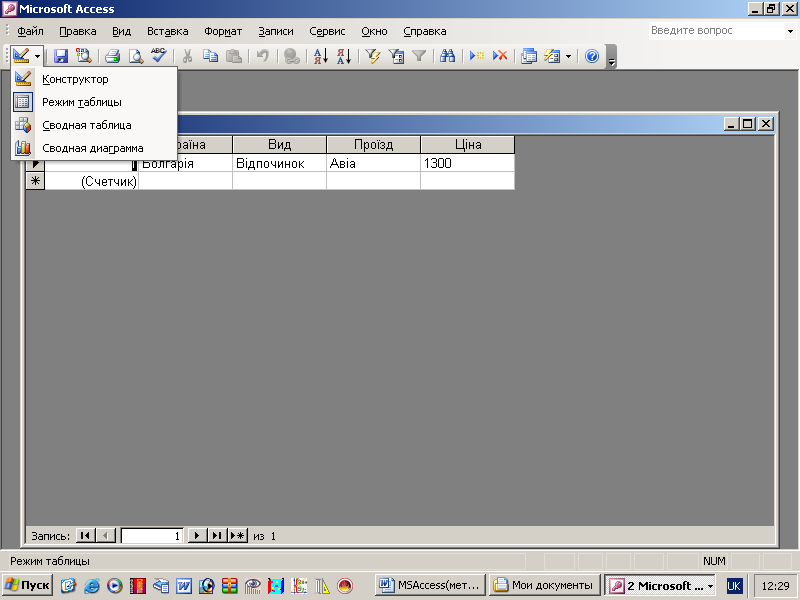Select the Ціна column header
This screenshot has height=600, width=800.
468,144
